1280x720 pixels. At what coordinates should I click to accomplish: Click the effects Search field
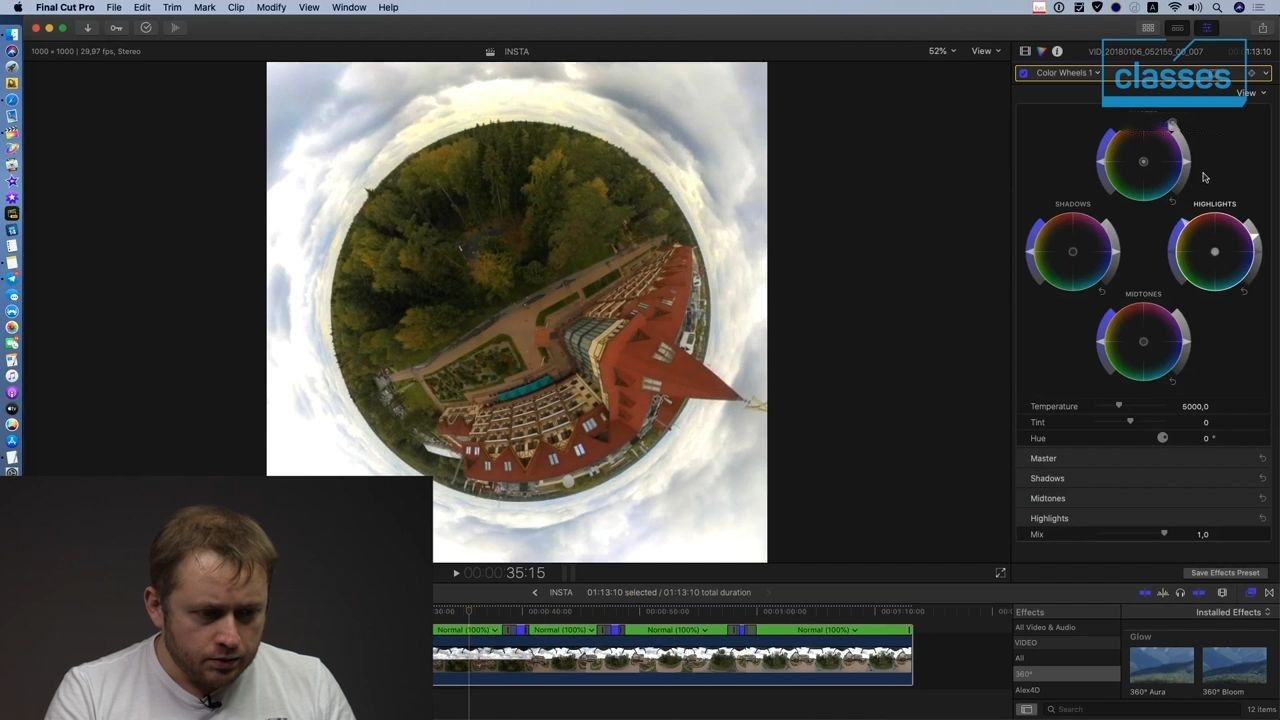click(1140, 709)
